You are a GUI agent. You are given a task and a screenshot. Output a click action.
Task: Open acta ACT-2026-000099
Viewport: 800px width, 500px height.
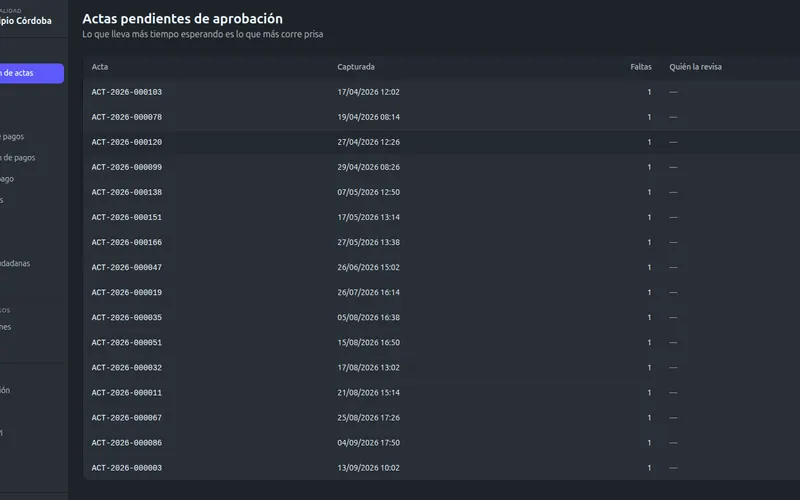pos(127,167)
